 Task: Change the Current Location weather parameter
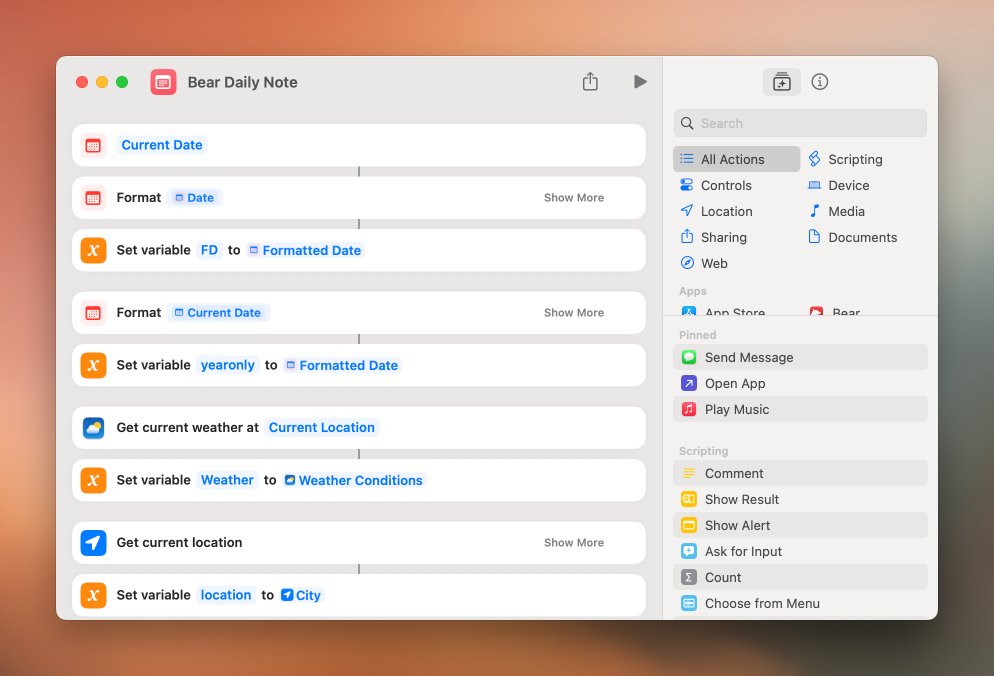coord(321,427)
